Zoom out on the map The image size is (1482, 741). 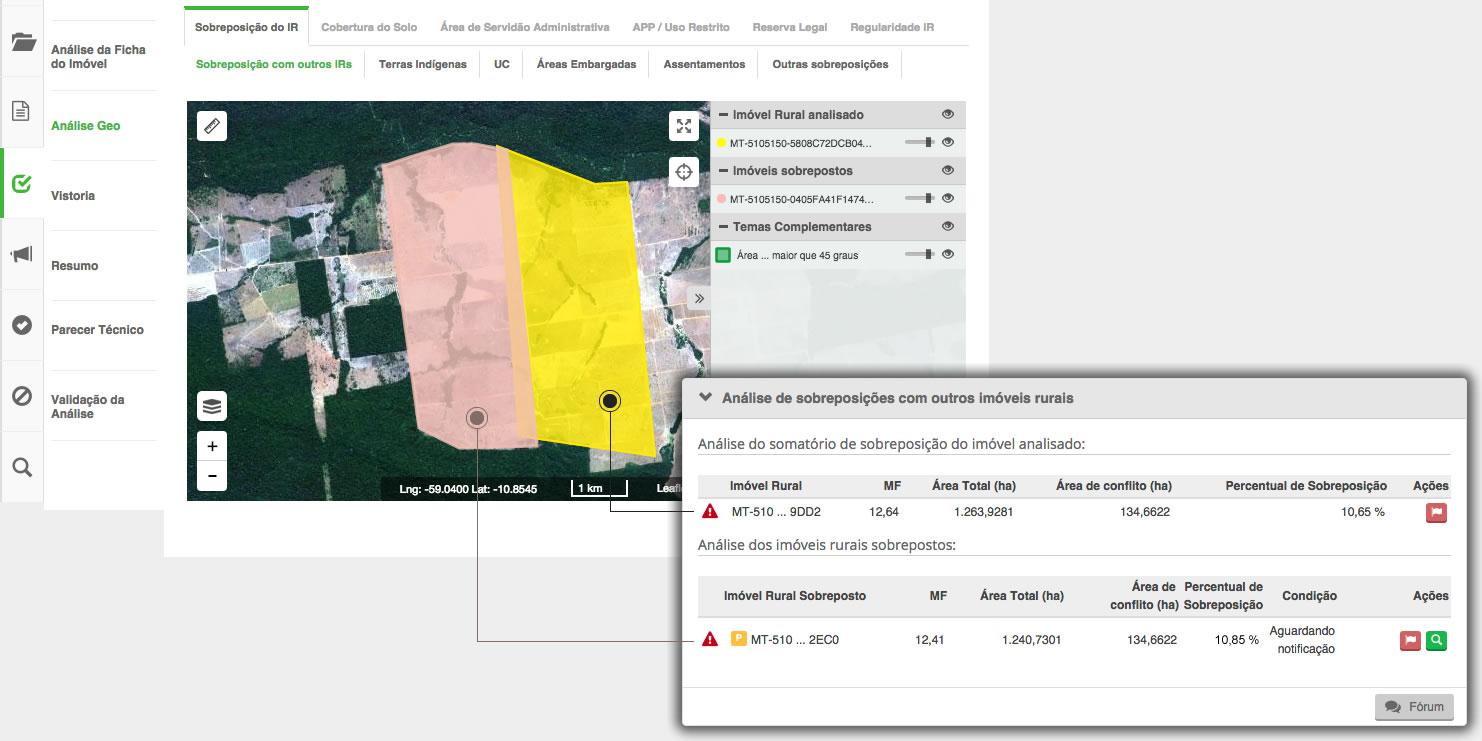click(212, 476)
